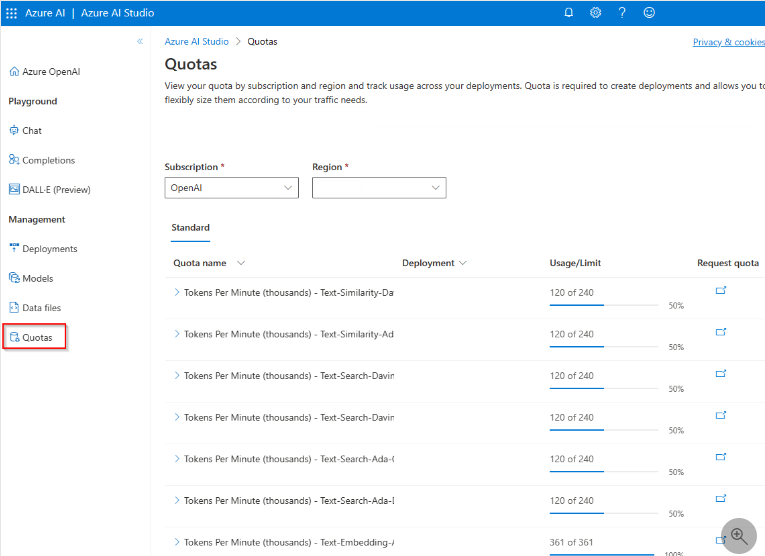Viewport: 765px width, 556px height.
Task: Open the Subscription dropdown
Action: click(x=232, y=188)
